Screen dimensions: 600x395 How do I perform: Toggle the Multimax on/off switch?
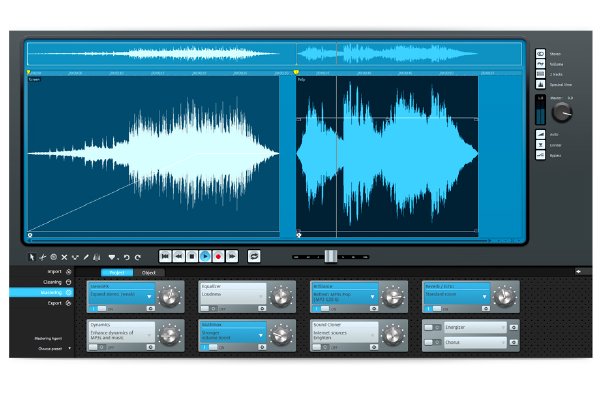[209, 347]
